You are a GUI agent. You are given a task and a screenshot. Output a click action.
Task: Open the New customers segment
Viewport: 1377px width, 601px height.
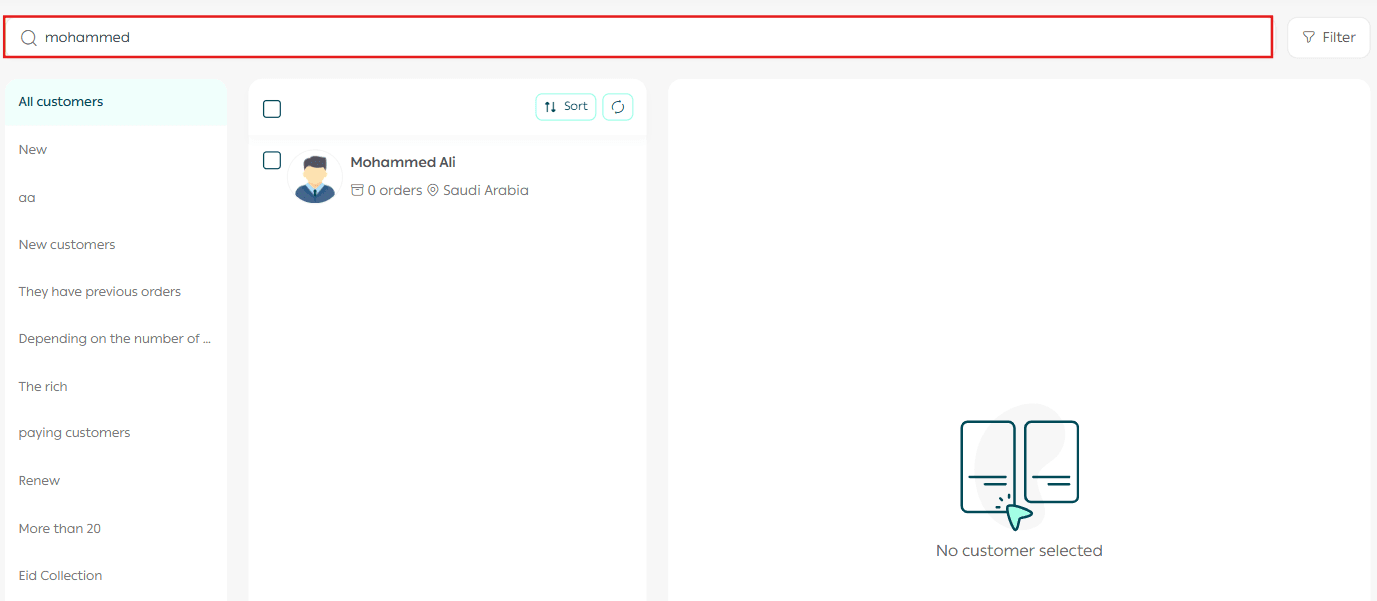tap(67, 245)
